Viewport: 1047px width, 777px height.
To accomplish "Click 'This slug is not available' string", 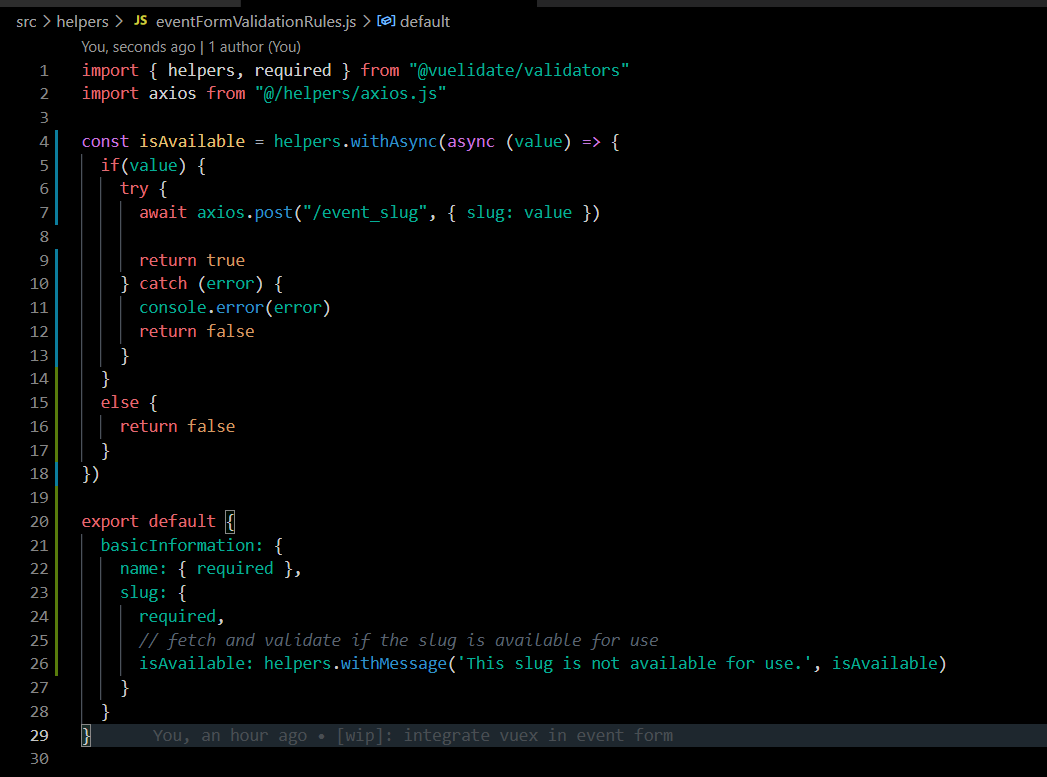I will click(634, 664).
